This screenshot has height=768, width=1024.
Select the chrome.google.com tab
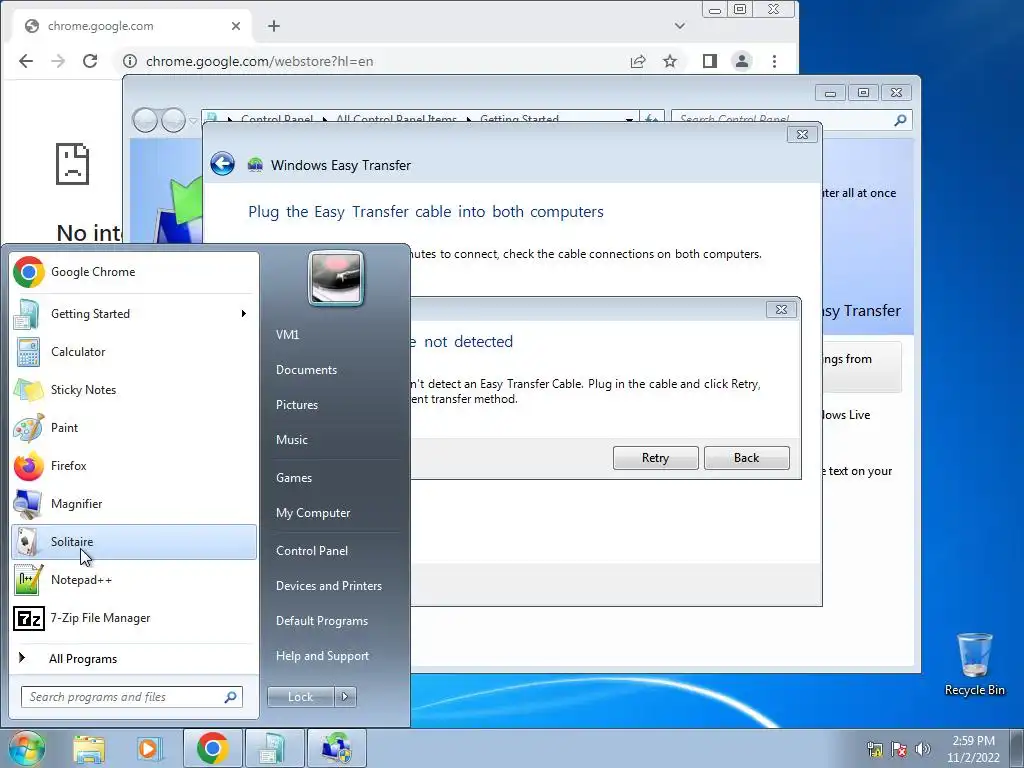133,26
